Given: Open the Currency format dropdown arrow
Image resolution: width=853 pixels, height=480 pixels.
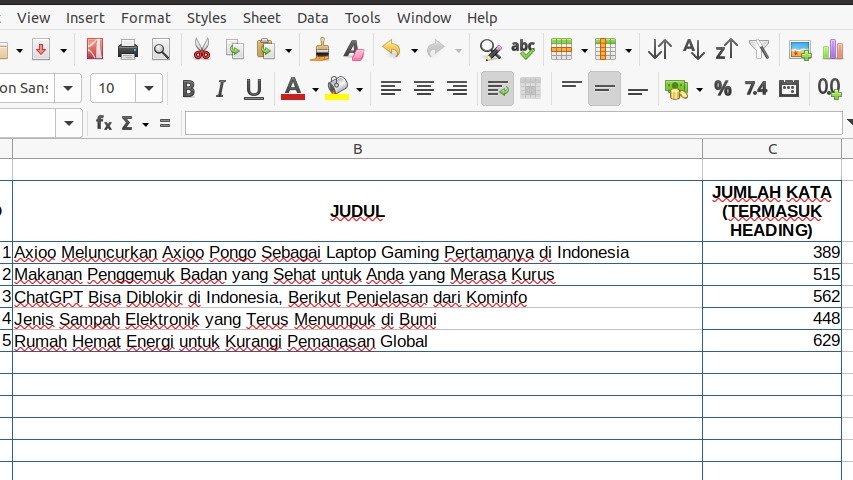Looking at the screenshot, I should click(x=700, y=89).
